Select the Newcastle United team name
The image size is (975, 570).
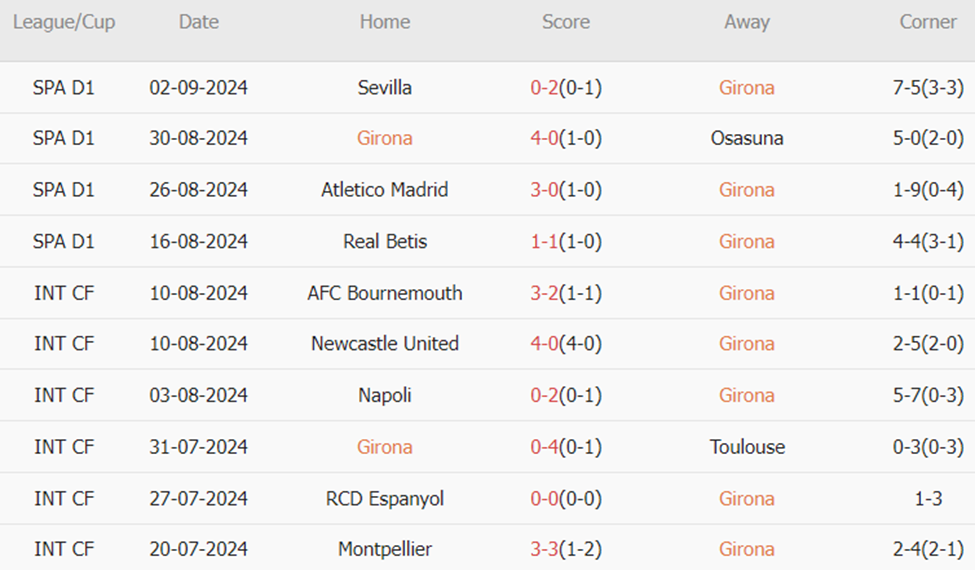coord(385,344)
